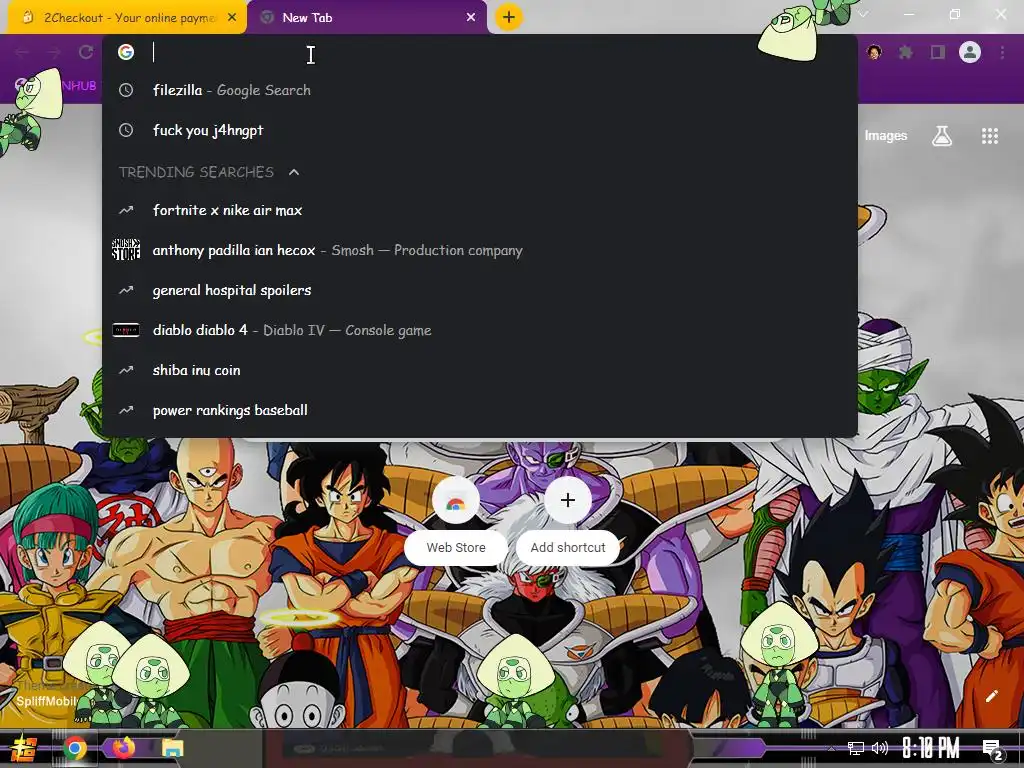Open Firefox from the taskbar

click(123, 748)
